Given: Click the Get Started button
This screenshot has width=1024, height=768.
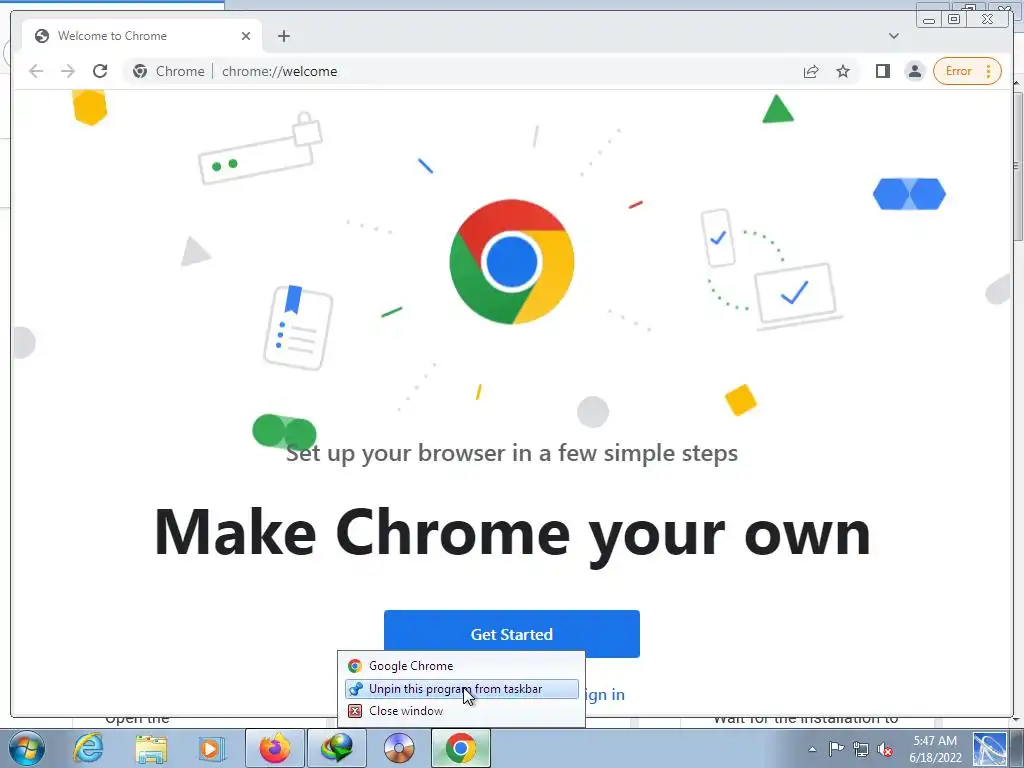Looking at the screenshot, I should pyautogui.click(x=511, y=634).
